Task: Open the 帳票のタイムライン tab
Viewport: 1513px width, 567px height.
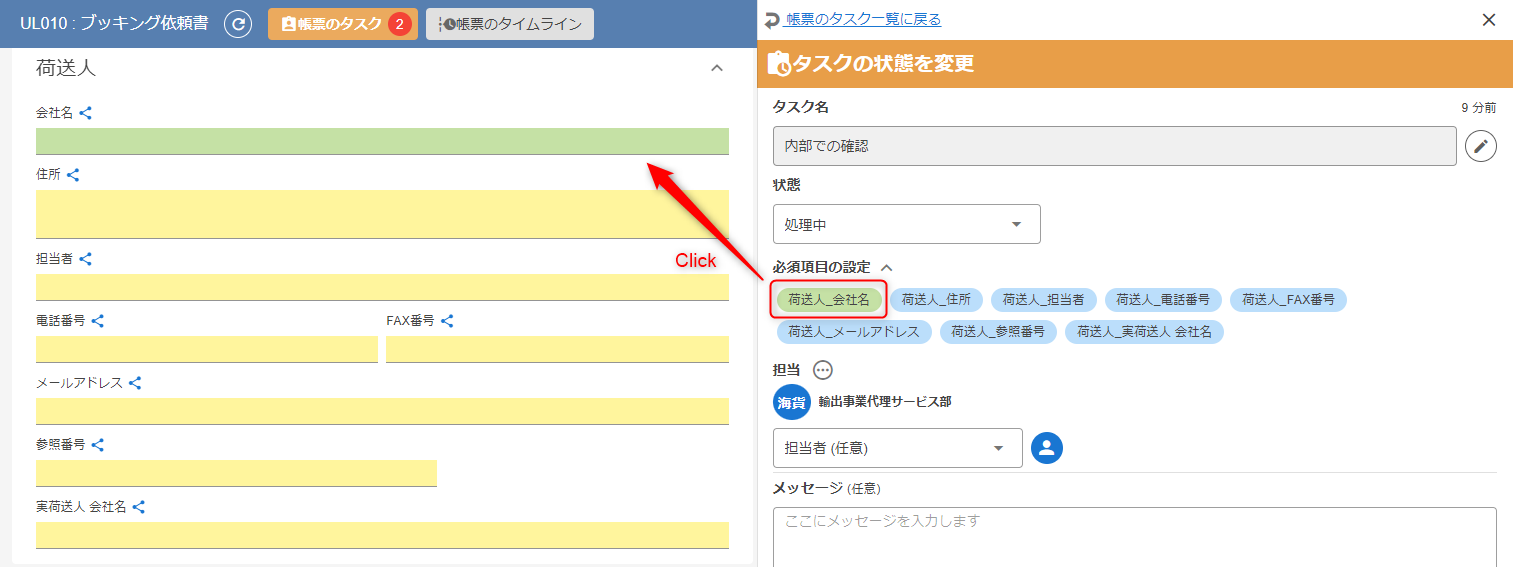Action: pyautogui.click(x=510, y=24)
